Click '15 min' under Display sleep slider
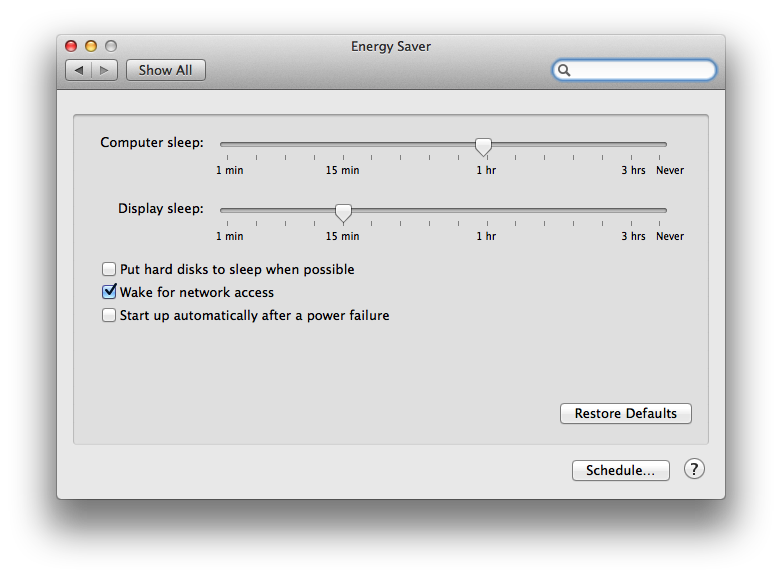The image size is (782, 578). (x=343, y=236)
